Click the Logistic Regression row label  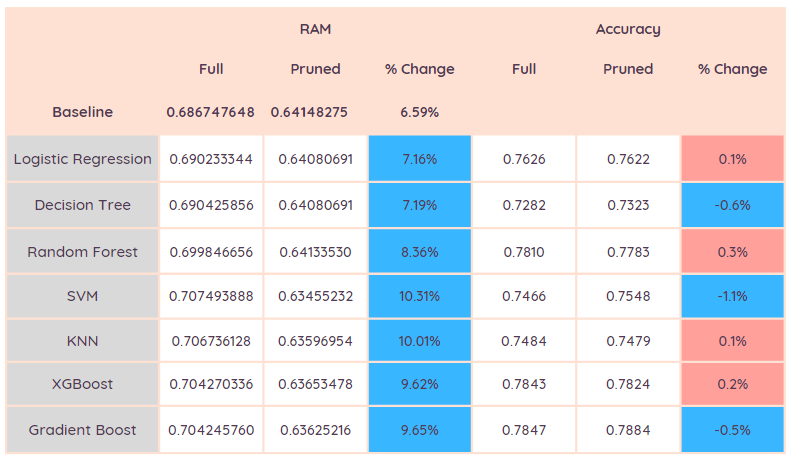coord(82,159)
